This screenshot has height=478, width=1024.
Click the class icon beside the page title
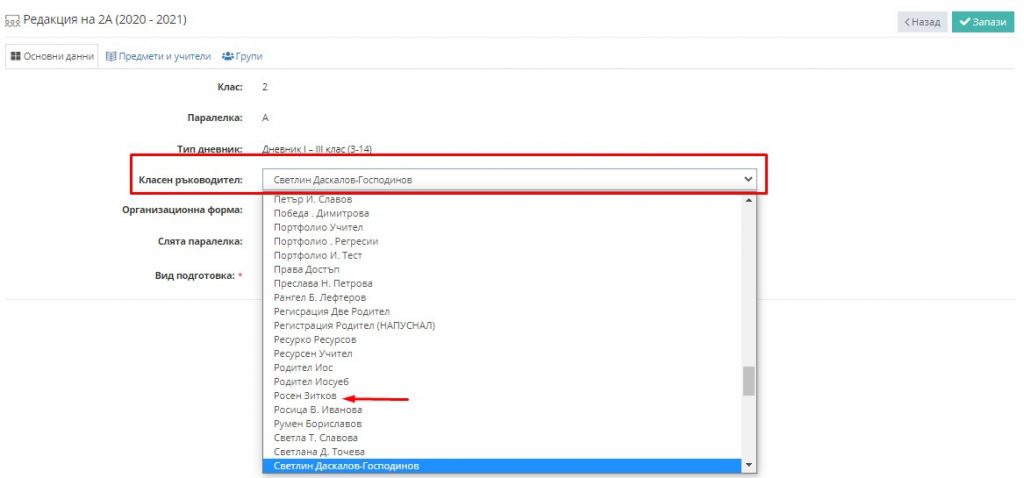pyautogui.click(x=13, y=20)
